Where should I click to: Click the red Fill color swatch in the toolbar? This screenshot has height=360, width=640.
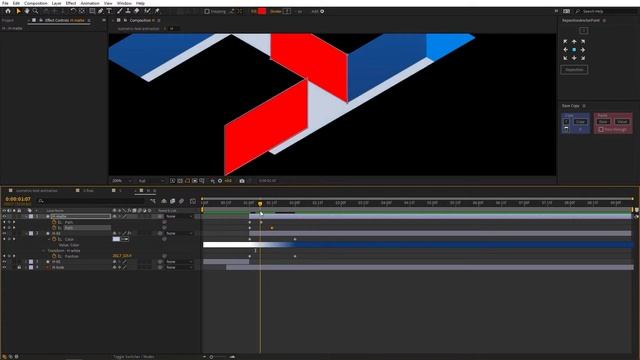coord(262,11)
